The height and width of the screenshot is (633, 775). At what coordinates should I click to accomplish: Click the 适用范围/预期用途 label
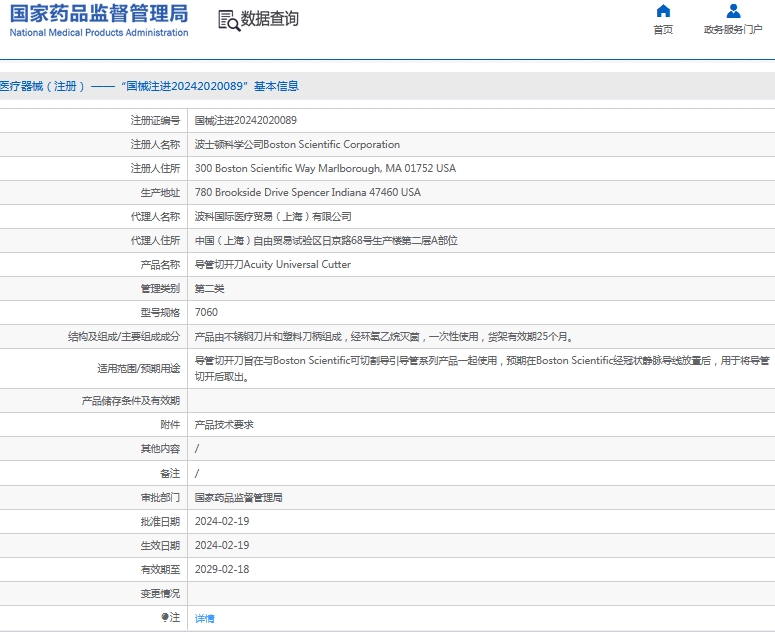[139, 369]
